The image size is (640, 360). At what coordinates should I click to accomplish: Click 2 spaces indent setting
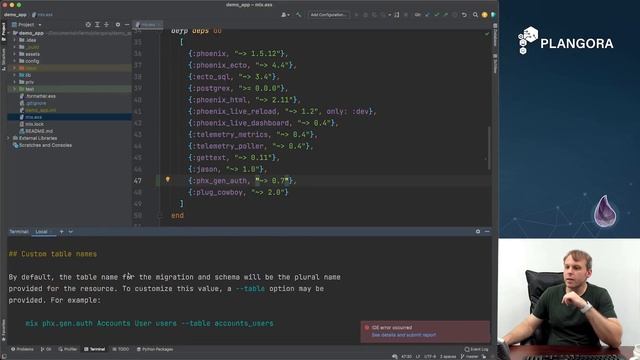click(448, 356)
